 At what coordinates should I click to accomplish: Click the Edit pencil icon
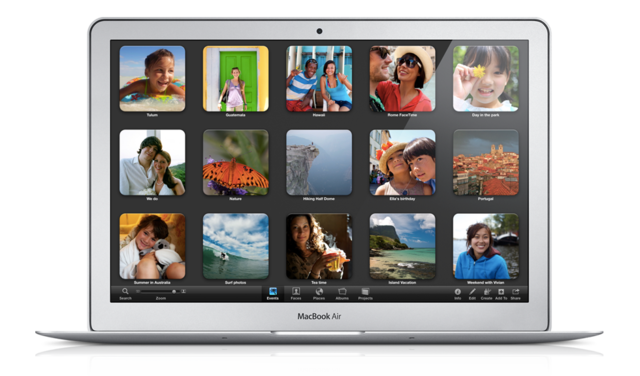click(472, 292)
